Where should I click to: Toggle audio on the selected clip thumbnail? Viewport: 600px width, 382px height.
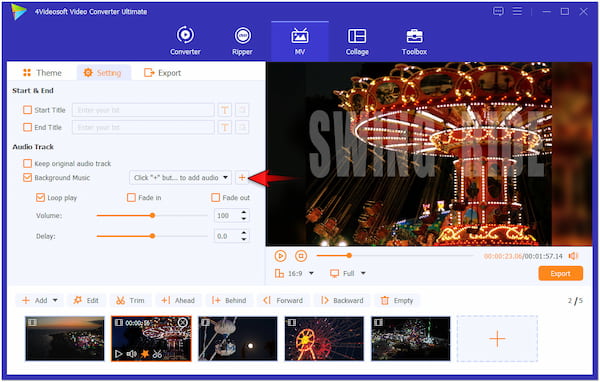pyautogui.click(x=132, y=354)
